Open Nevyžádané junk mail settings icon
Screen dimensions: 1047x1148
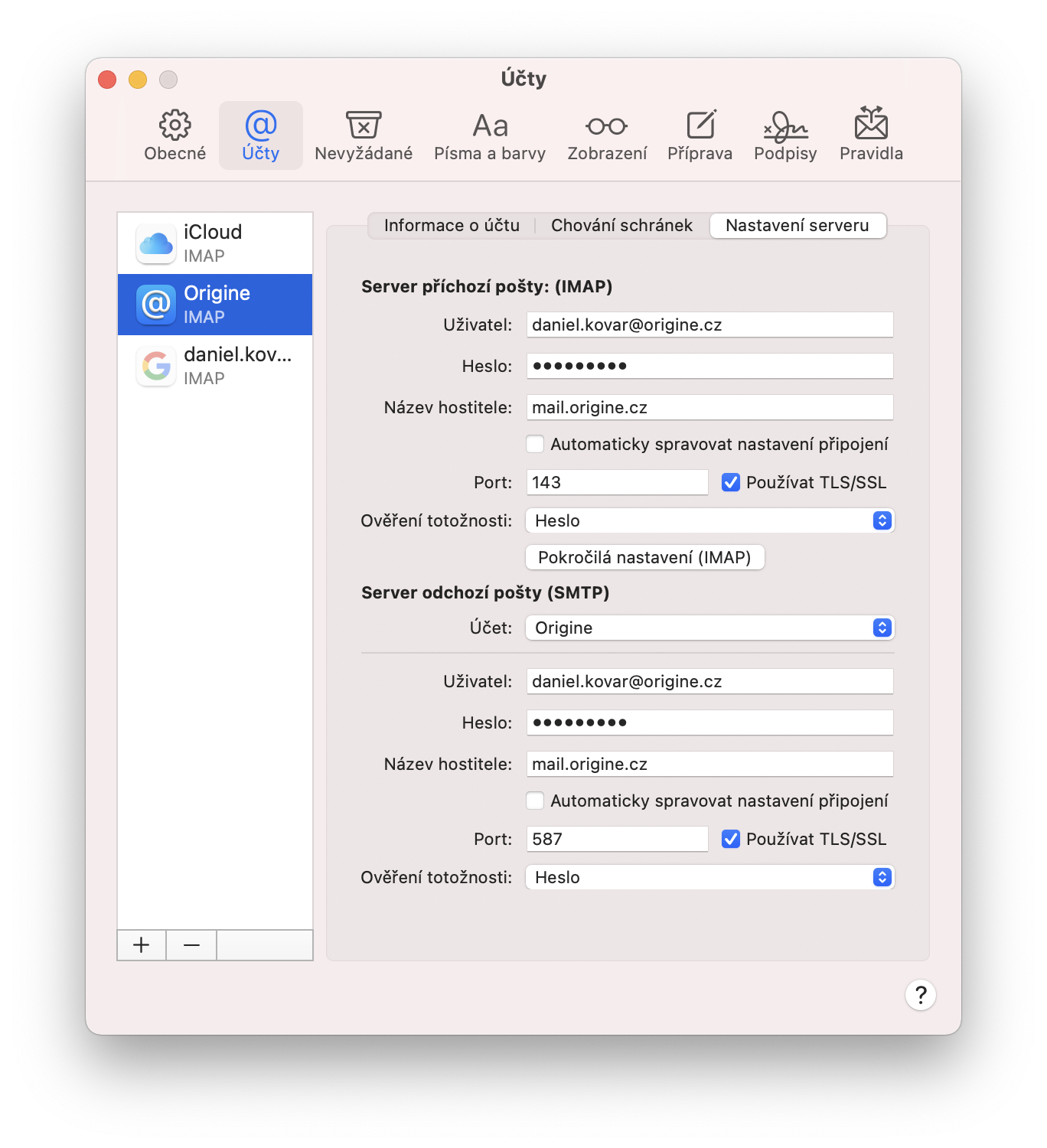[362, 135]
